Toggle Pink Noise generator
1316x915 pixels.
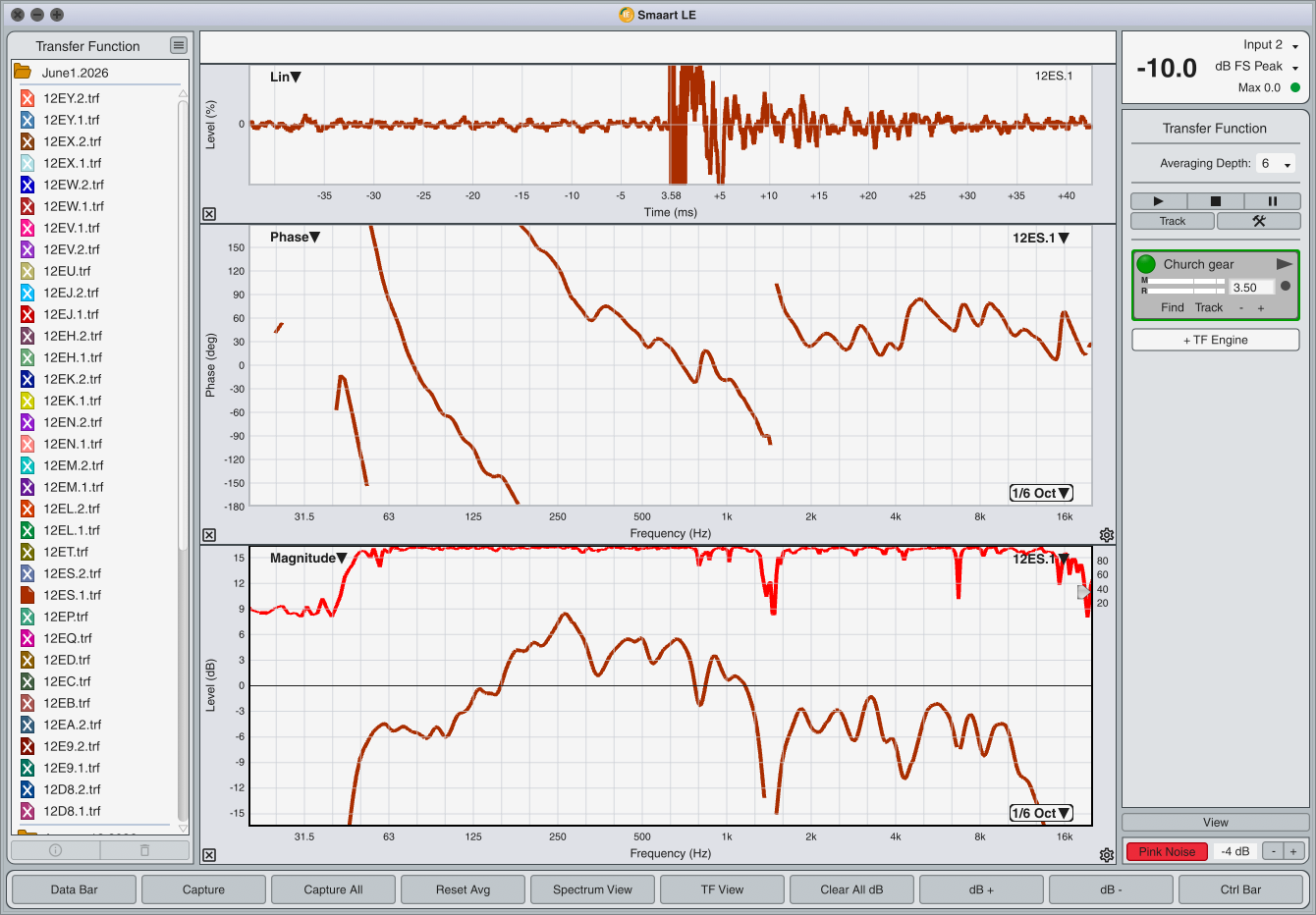pos(1167,851)
